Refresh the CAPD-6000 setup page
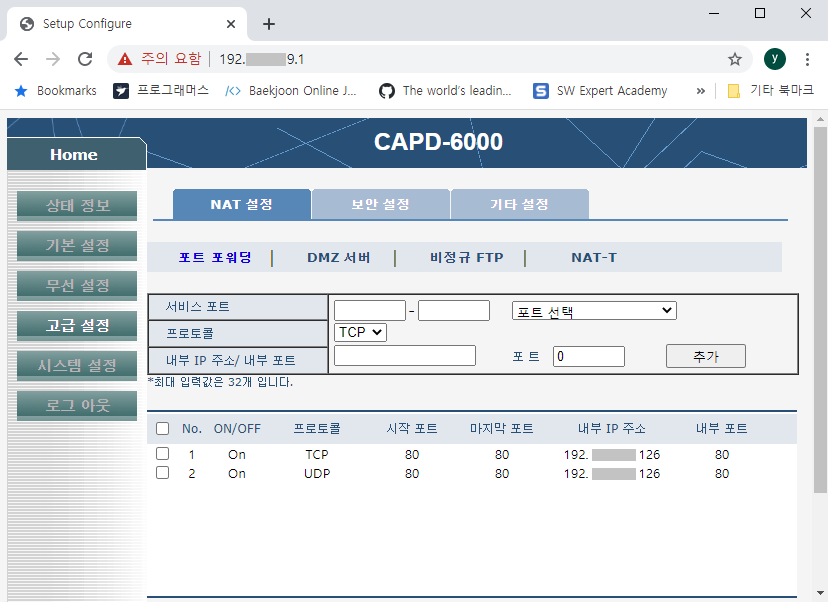 pyautogui.click(x=87, y=60)
